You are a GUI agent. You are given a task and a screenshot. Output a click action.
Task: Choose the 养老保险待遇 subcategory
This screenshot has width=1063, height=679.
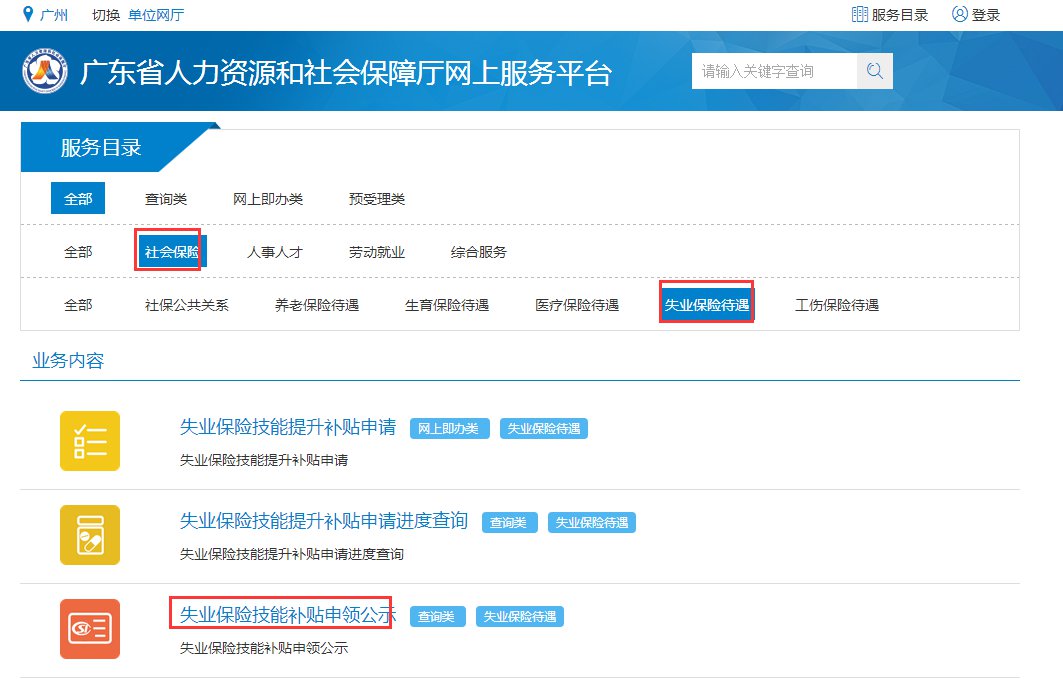coord(317,305)
